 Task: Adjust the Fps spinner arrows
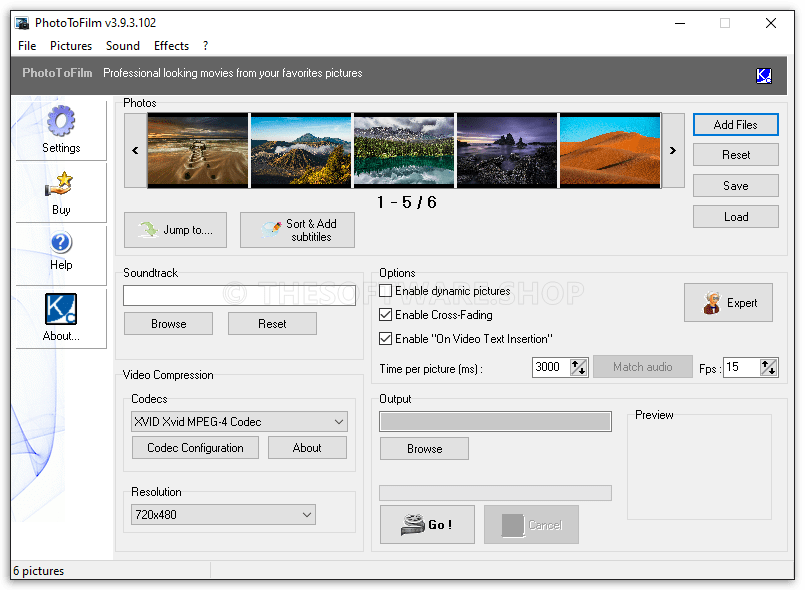769,367
